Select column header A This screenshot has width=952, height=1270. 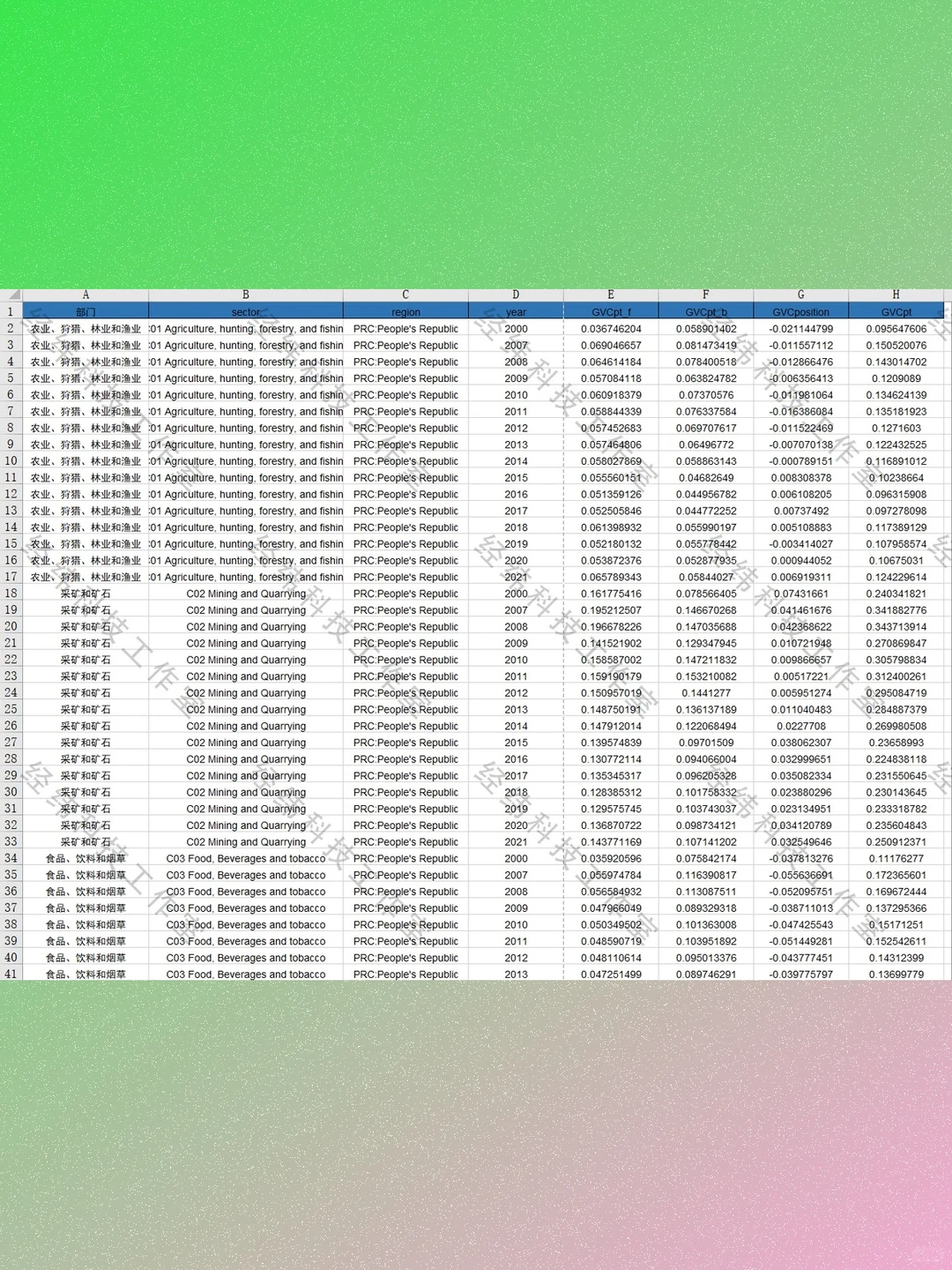(x=86, y=295)
